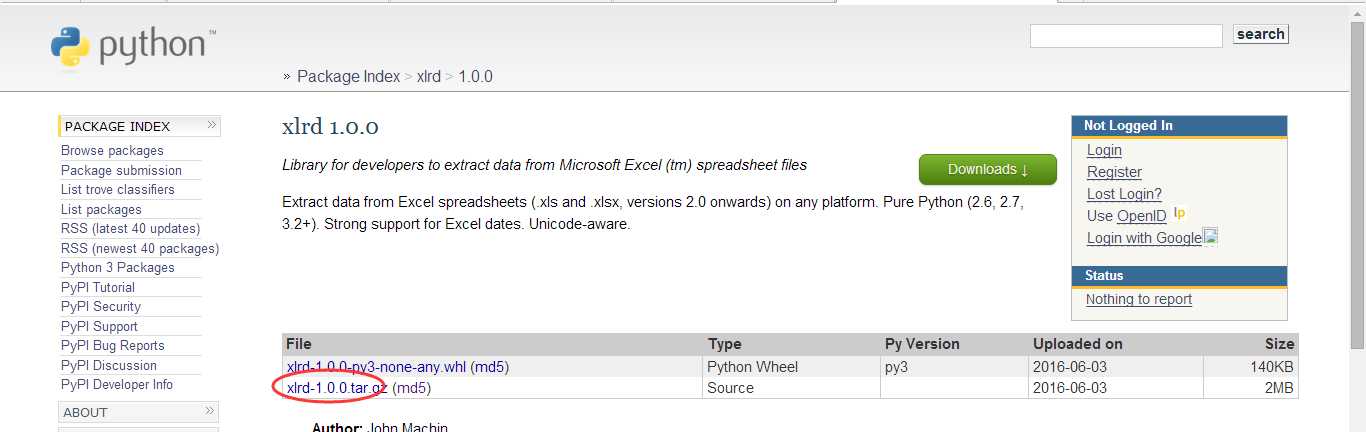This screenshot has height=432, width=1366.
Task: Open PyPI Tutorial sidebar link
Action: pos(98,287)
